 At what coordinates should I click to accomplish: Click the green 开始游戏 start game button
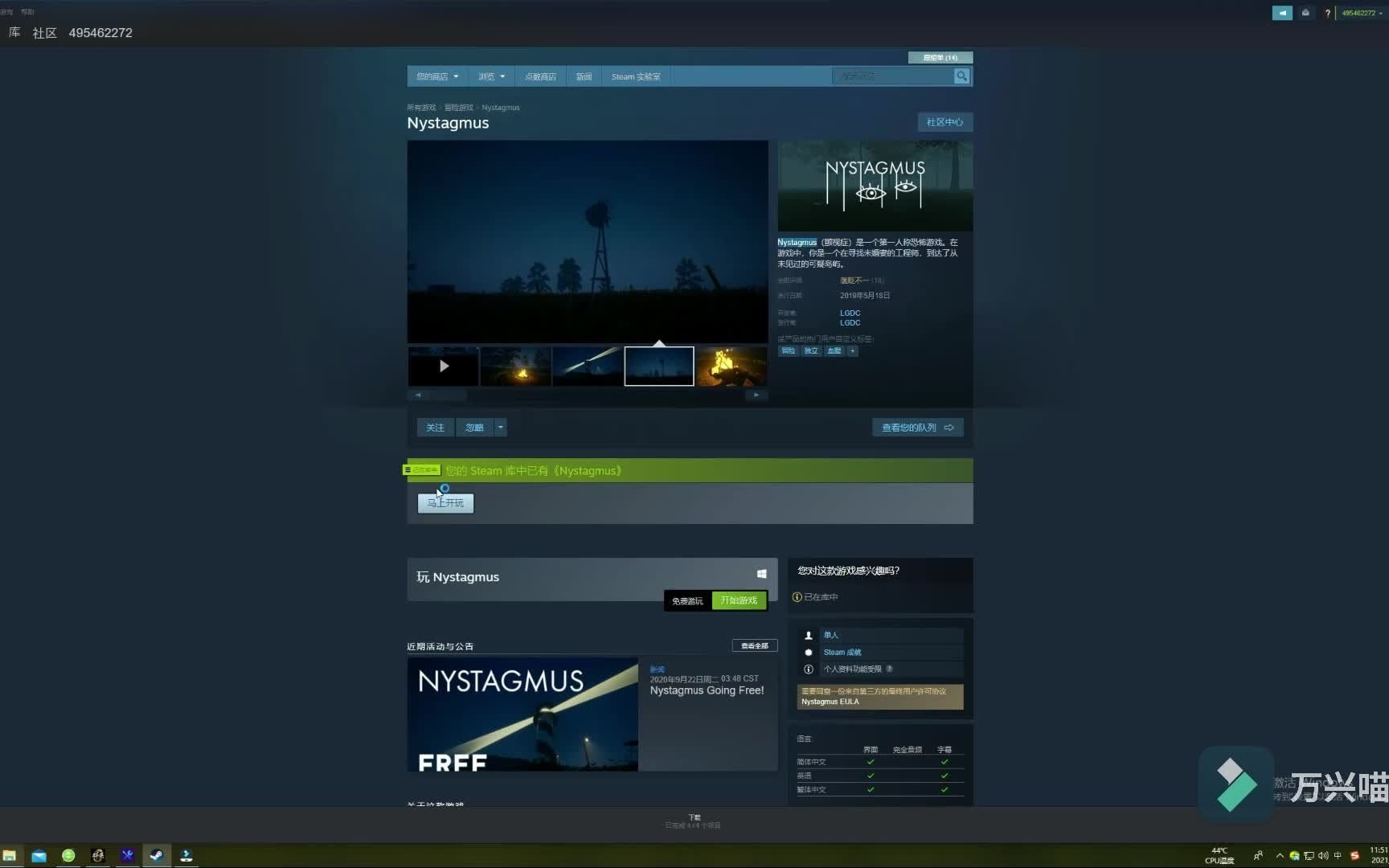tap(739, 600)
